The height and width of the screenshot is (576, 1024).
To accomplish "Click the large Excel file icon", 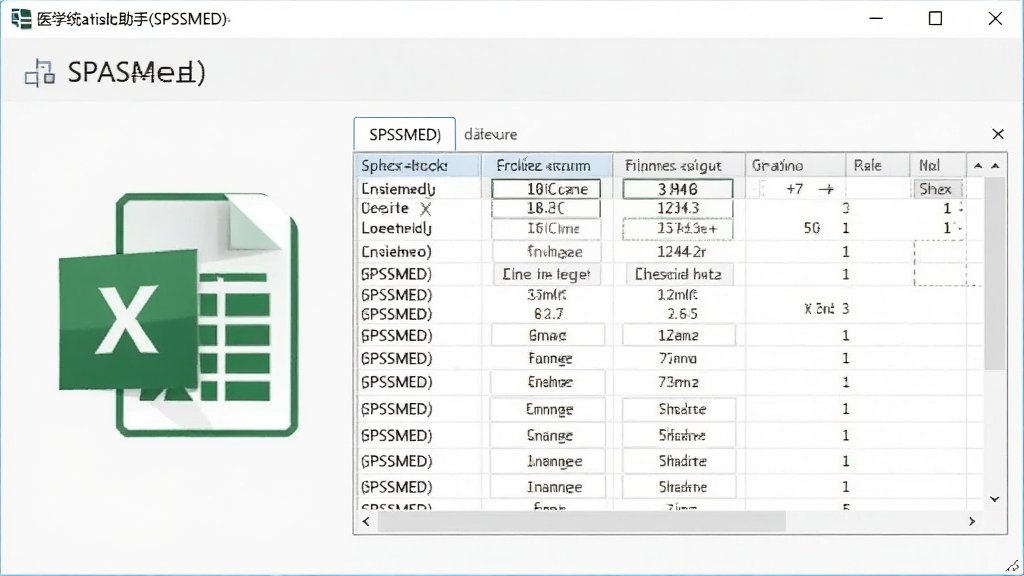I will click(x=178, y=315).
